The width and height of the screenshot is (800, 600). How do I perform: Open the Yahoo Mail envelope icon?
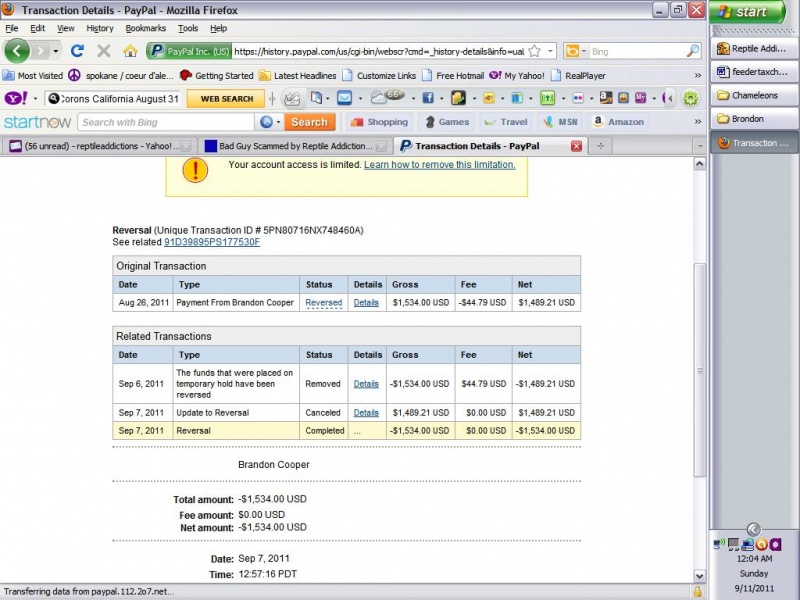pyautogui.click(x=344, y=98)
